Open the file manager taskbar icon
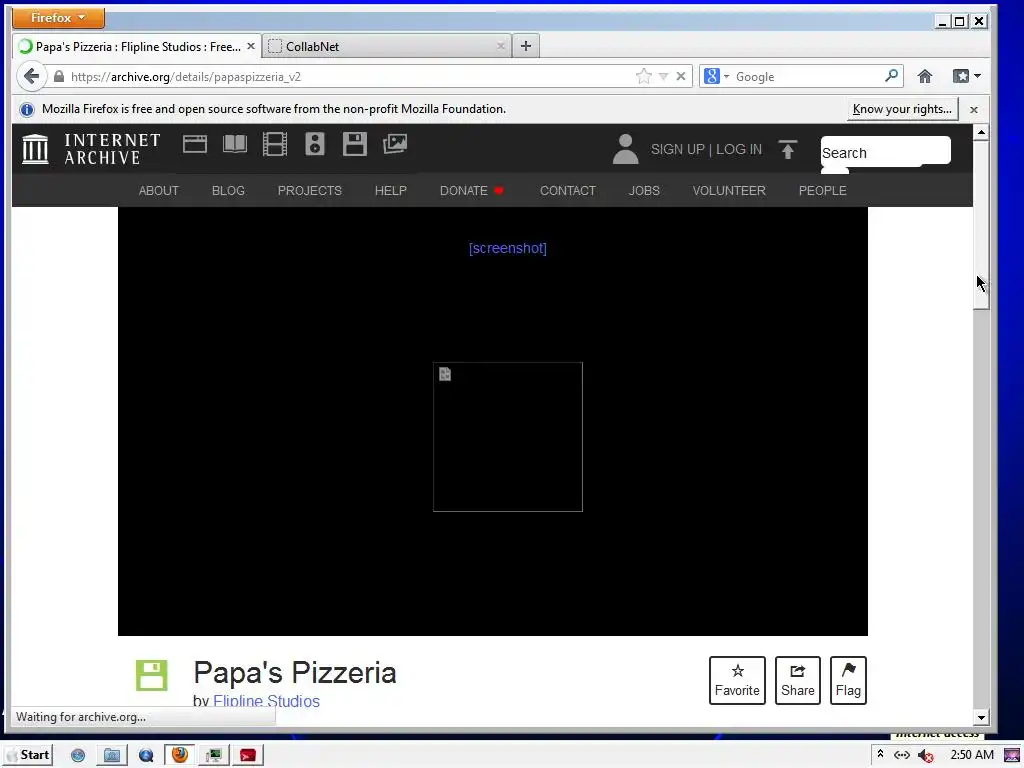The width and height of the screenshot is (1024, 768). click(112, 755)
